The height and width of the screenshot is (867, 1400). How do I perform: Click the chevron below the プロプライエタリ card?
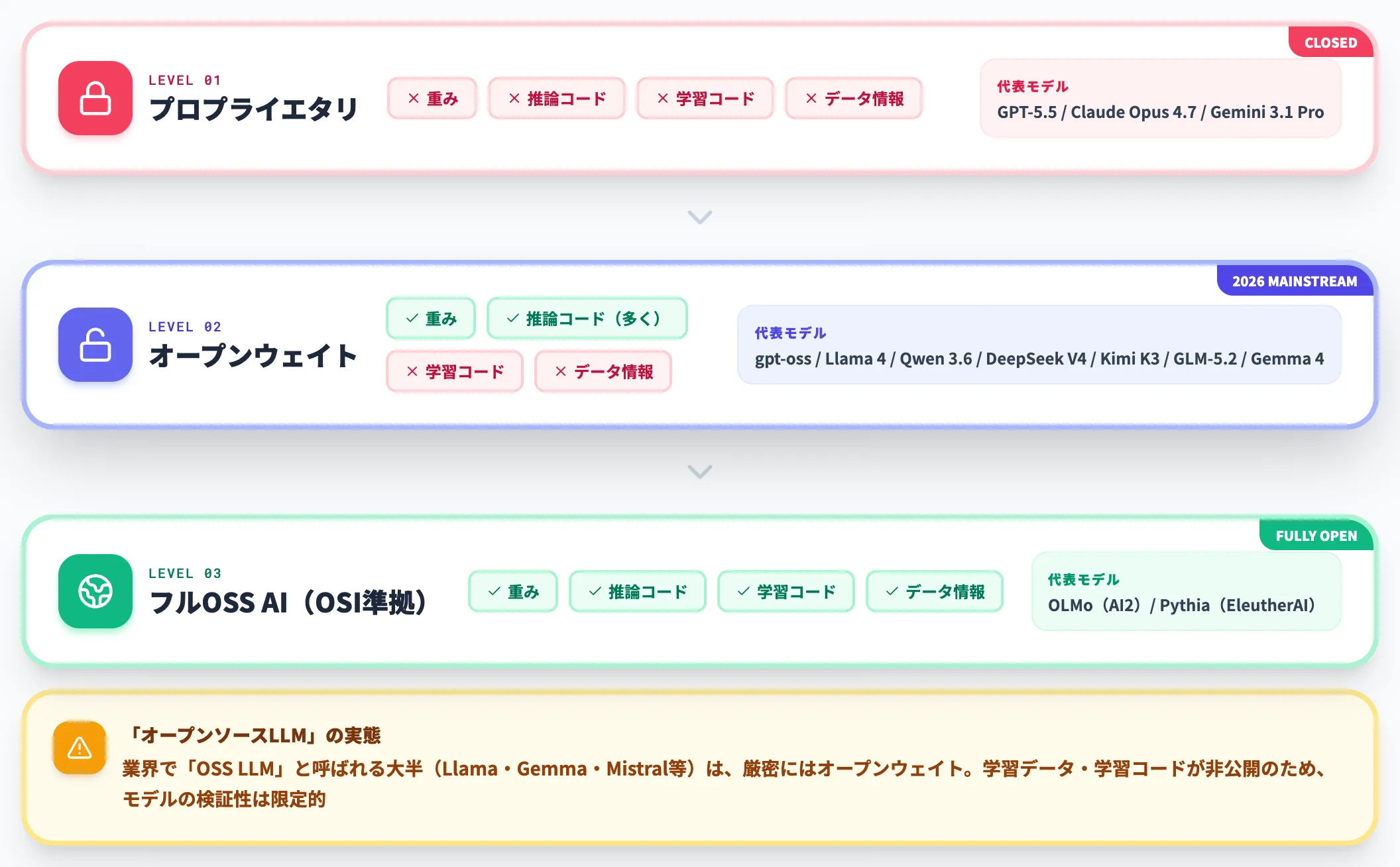tap(700, 217)
